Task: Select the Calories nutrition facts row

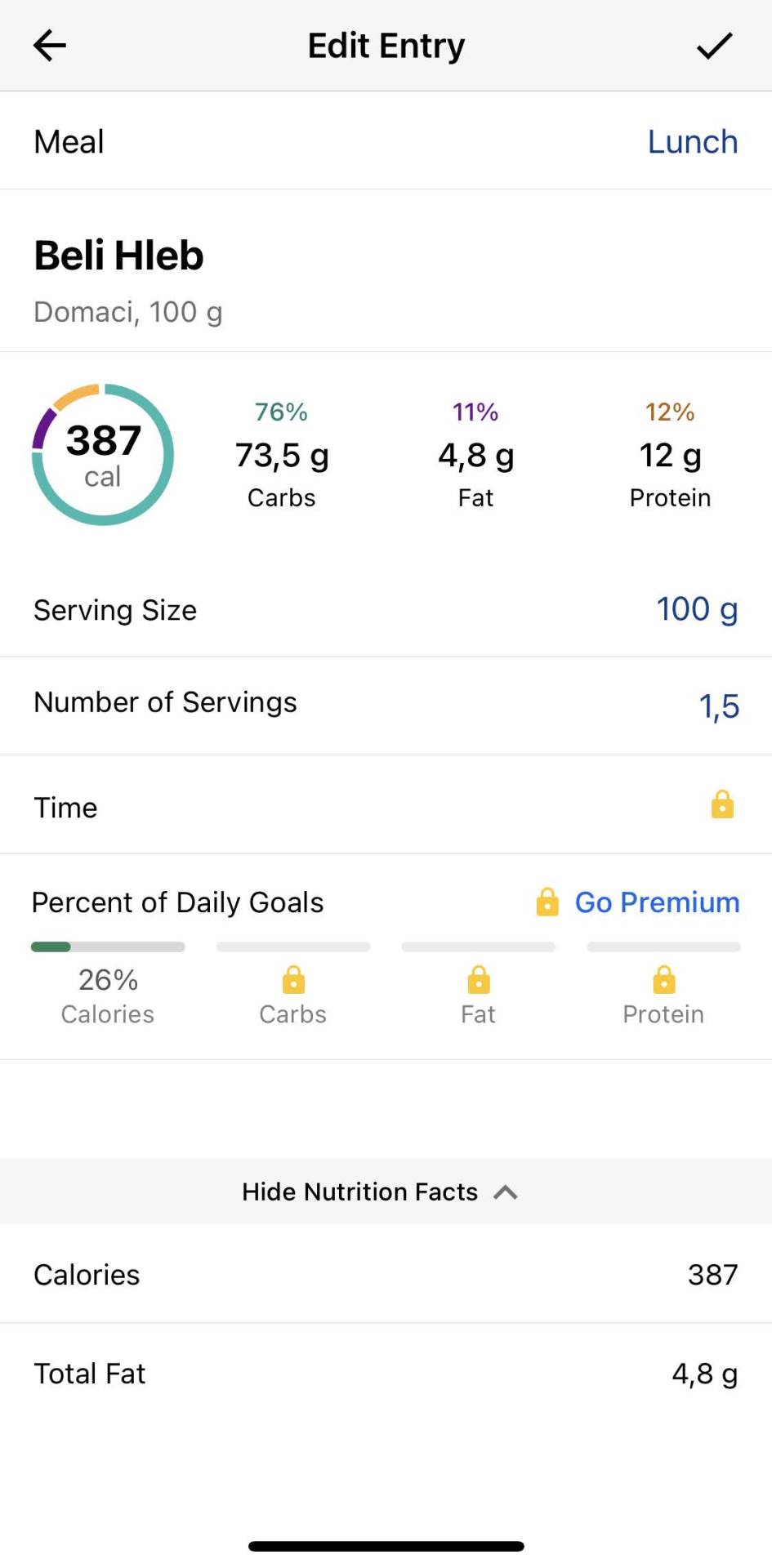Action: point(386,1275)
